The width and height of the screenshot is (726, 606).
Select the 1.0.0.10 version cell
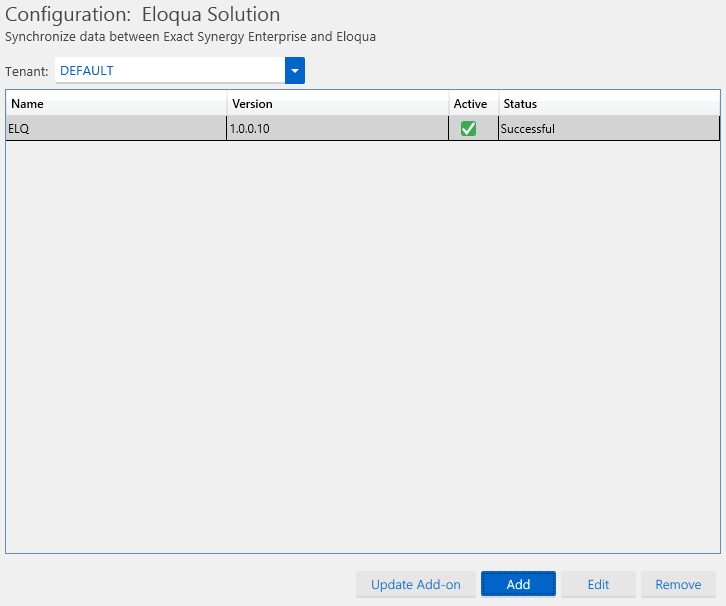click(x=338, y=128)
